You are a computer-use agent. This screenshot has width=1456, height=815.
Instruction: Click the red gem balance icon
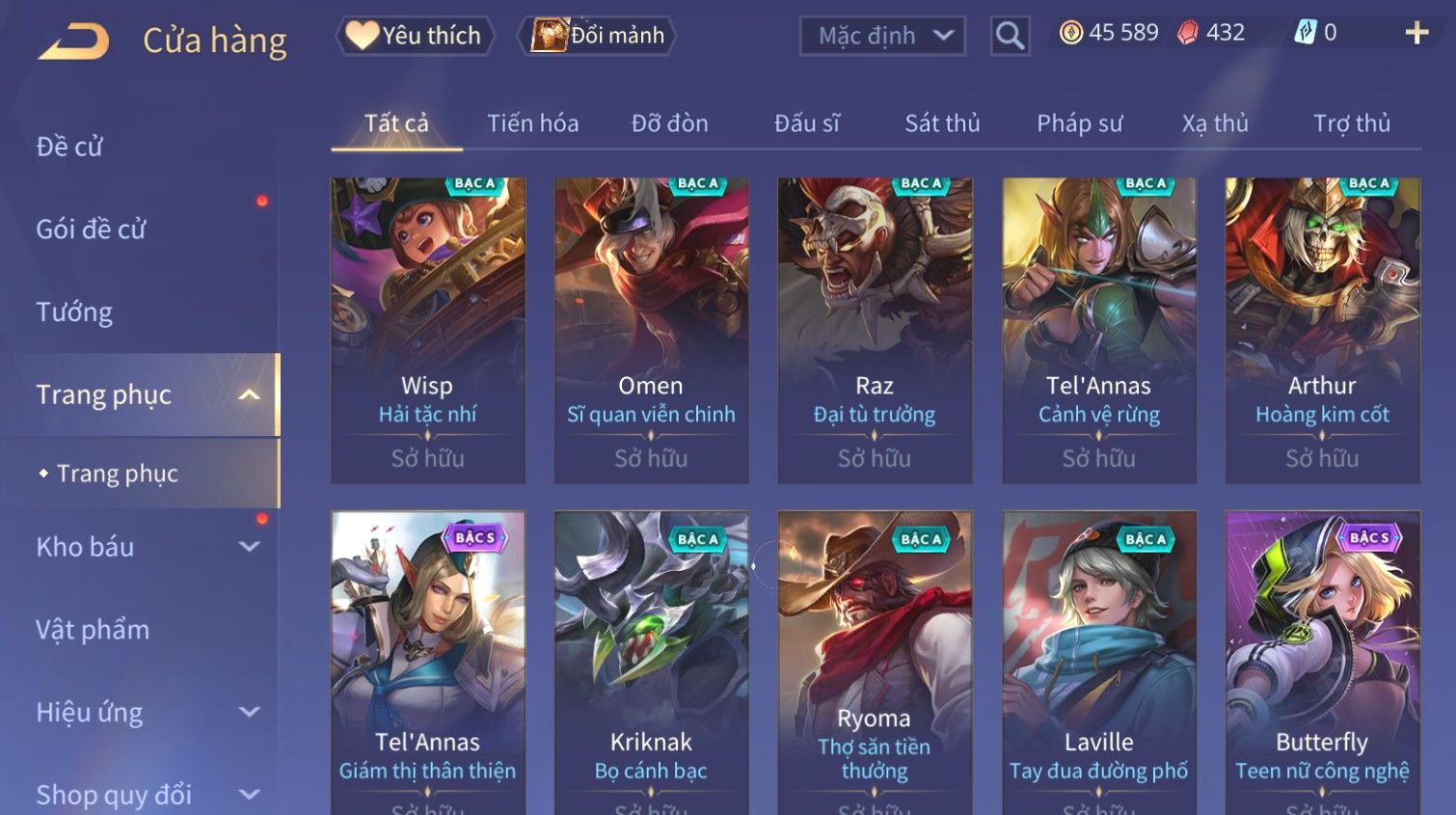coord(1188,33)
